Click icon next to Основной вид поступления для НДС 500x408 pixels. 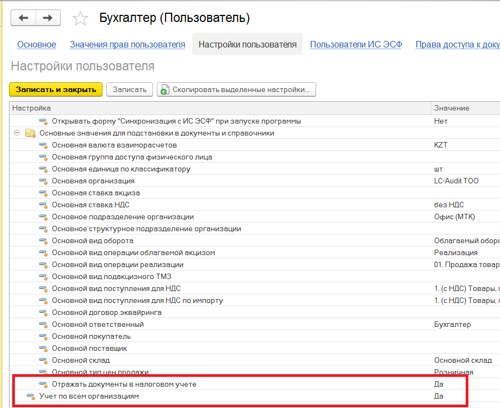[43, 289]
